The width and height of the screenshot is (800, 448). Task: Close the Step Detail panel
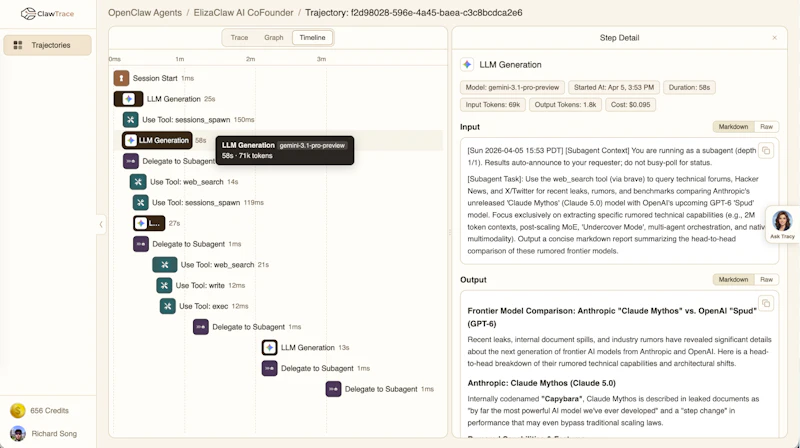click(774, 38)
